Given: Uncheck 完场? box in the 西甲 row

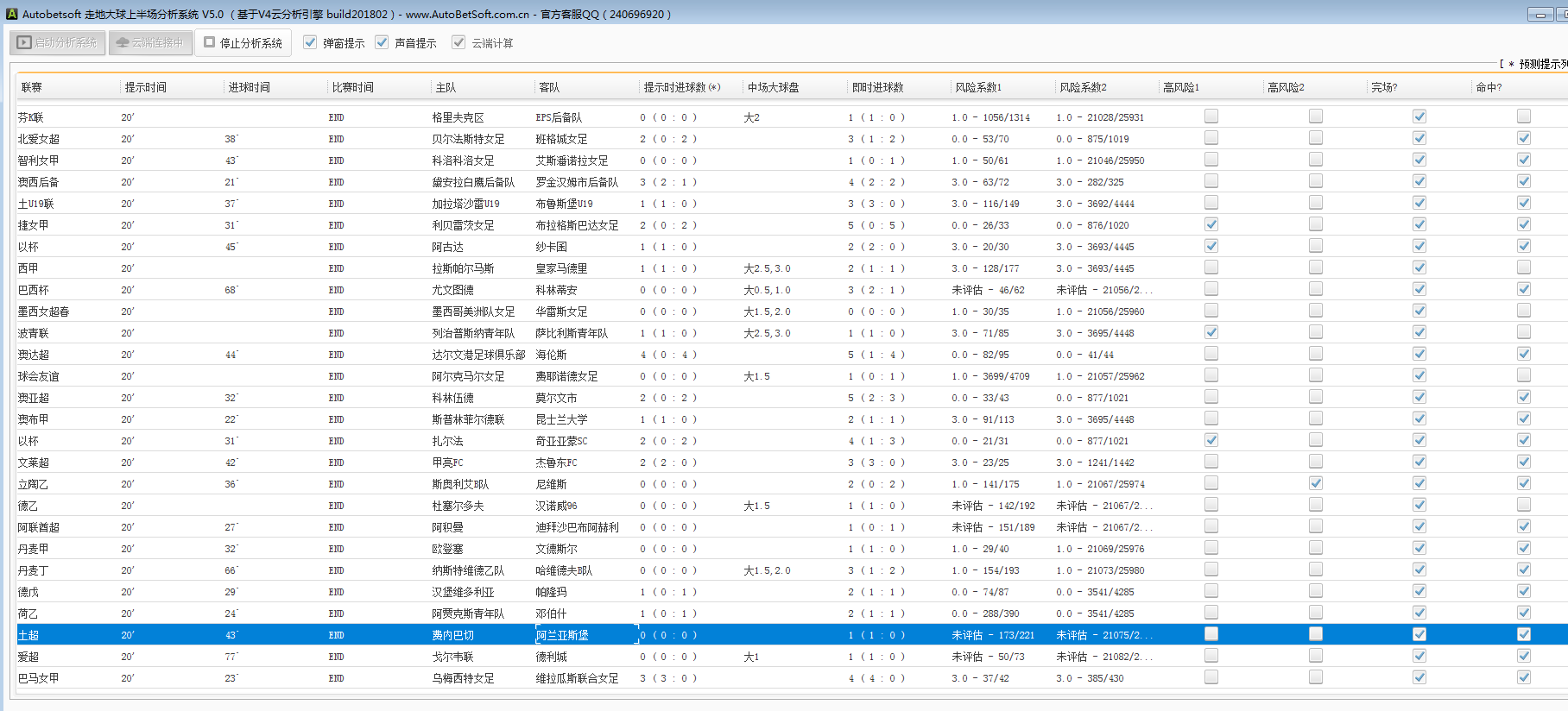Looking at the screenshot, I should pos(1419,267).
